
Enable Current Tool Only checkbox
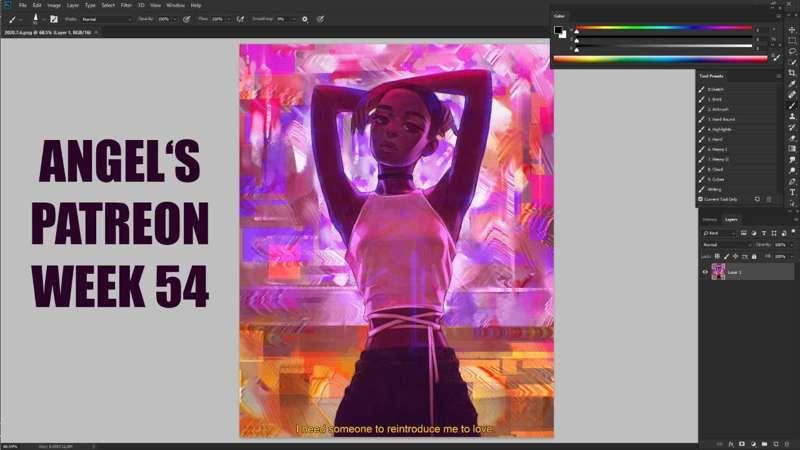pyautogui.click(x=701, y=199)
